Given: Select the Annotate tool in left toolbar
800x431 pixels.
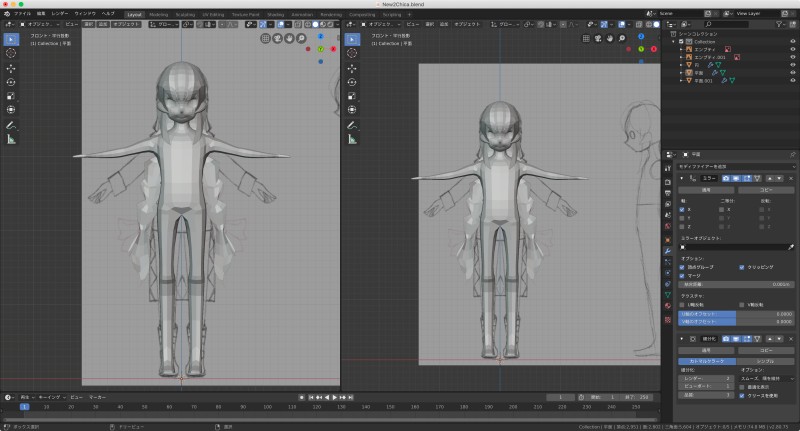Looking at the screenshot, I should 11,125.
